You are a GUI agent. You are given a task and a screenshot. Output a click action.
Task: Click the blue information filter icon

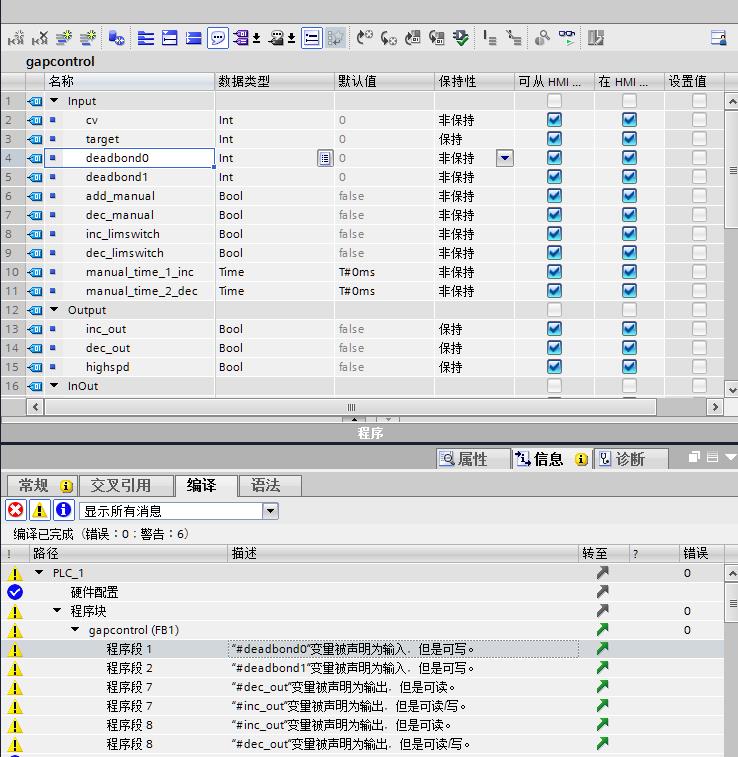pyautogui.click(x=63, y=510)
